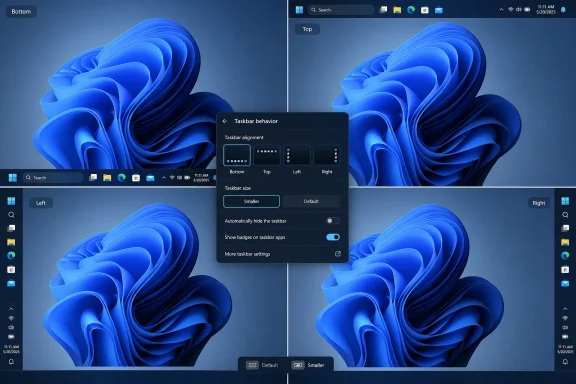Click the clock on the left taskbar
Image resolution: width=576 pixels, height=384 pixels.
coord(11,349)
